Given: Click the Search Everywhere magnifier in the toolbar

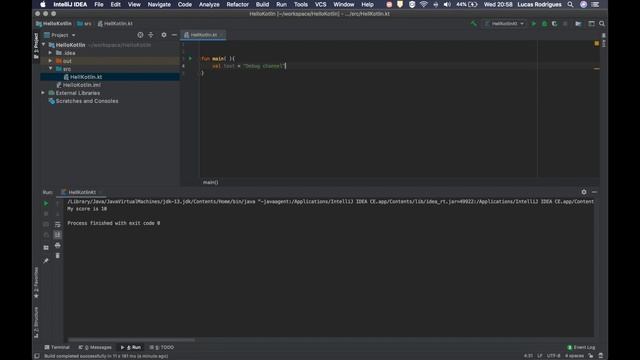Looking at the screenshot, I should pos(602,24).
